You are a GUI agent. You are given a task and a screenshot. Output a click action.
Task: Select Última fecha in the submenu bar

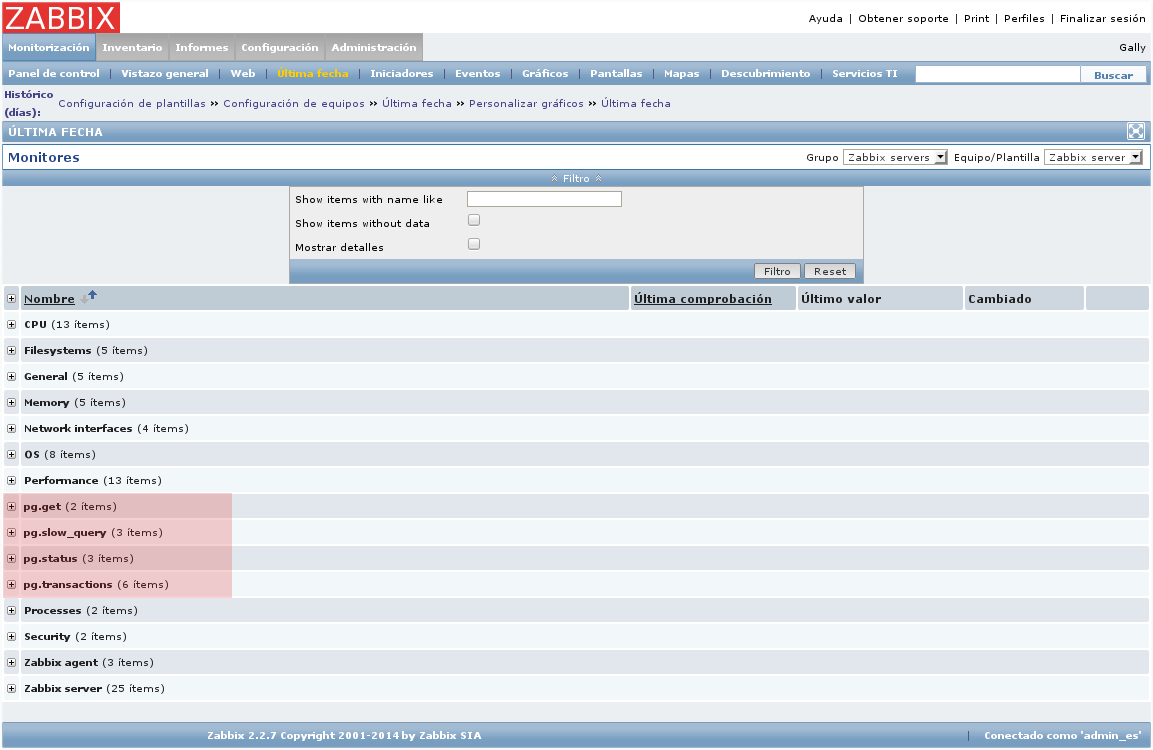coord(313,74)
